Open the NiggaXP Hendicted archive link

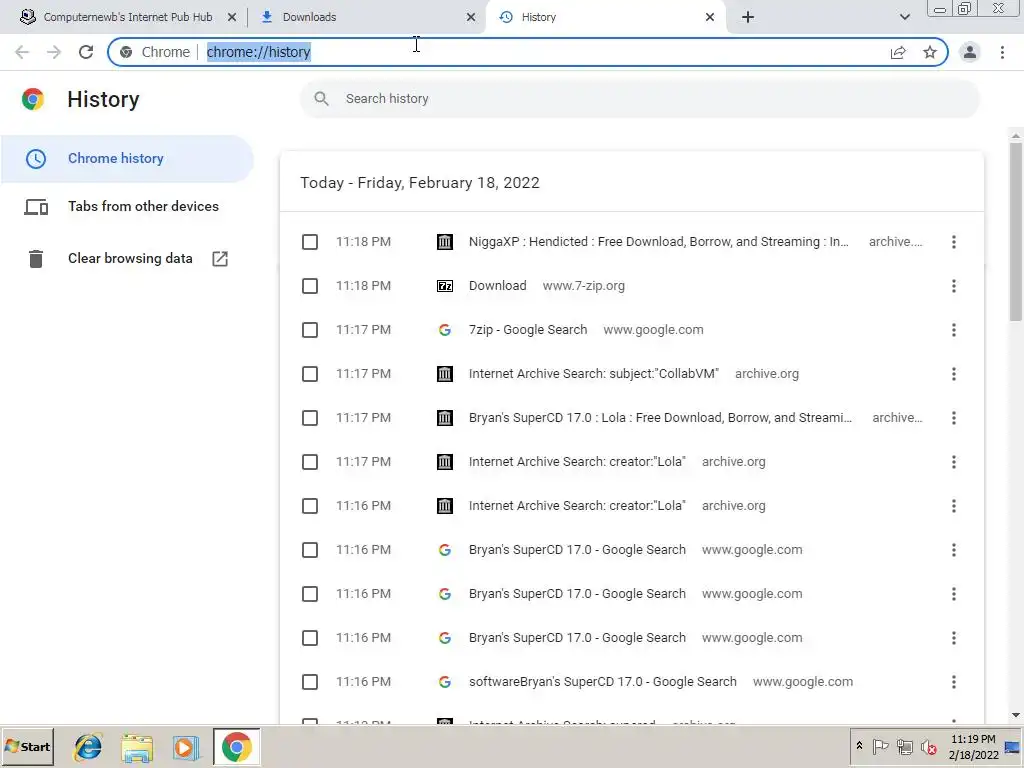[x=658, y=242]
